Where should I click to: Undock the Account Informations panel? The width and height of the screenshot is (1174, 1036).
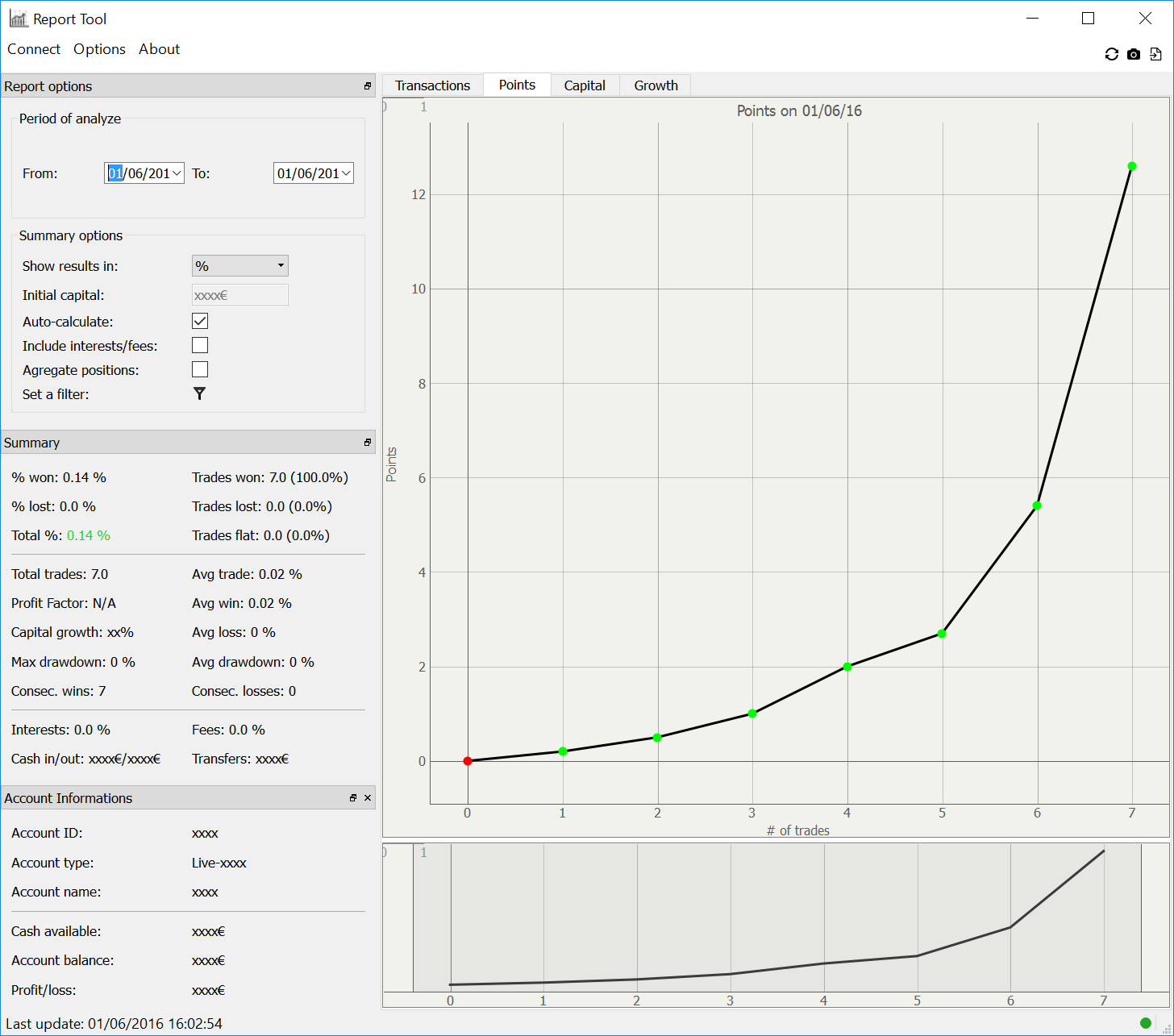pyautogui.click(x=353, y=798)
